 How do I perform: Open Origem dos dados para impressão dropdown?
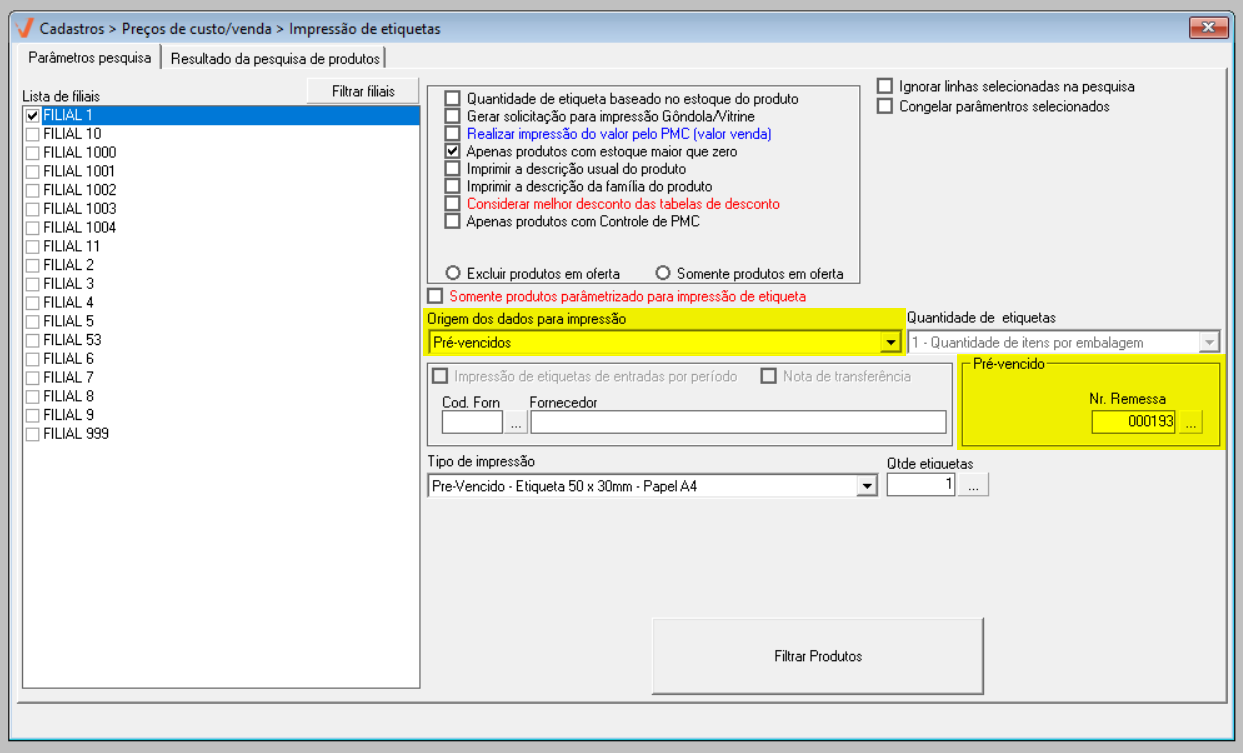890,342
